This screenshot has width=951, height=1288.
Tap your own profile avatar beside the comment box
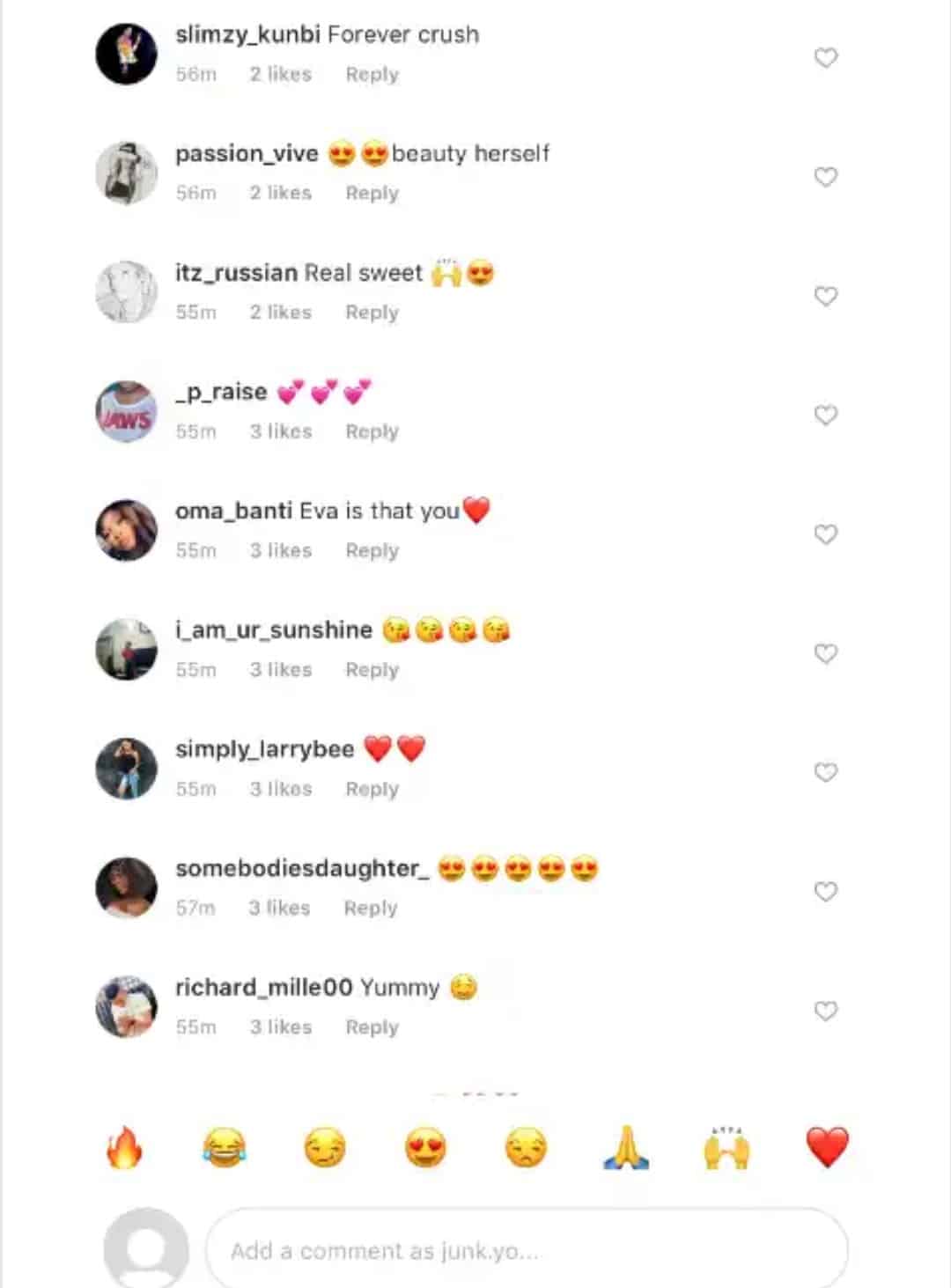click(146, 1248)
